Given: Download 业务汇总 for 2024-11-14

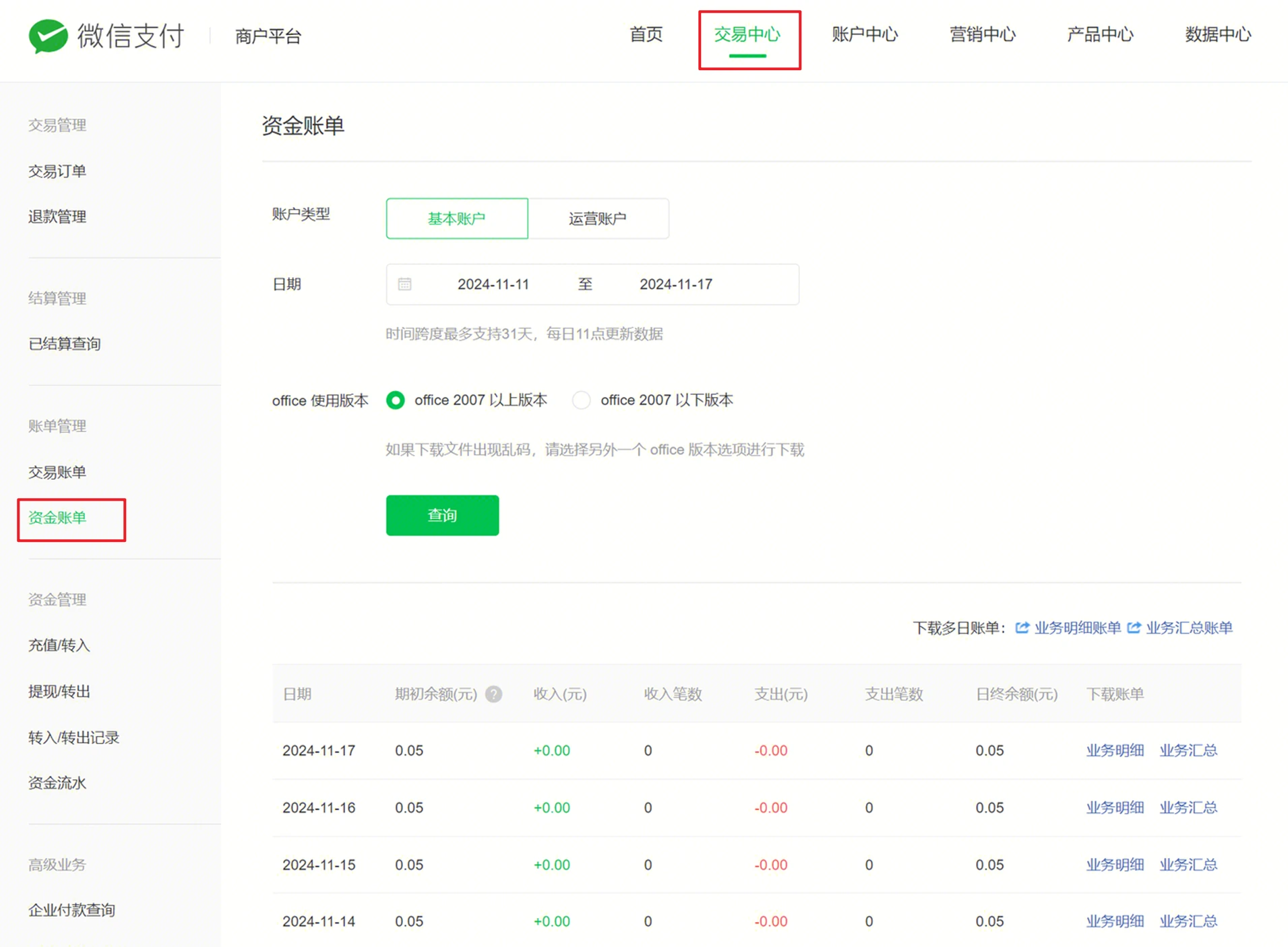Looking at the screenshot, I should (1188, 921).
